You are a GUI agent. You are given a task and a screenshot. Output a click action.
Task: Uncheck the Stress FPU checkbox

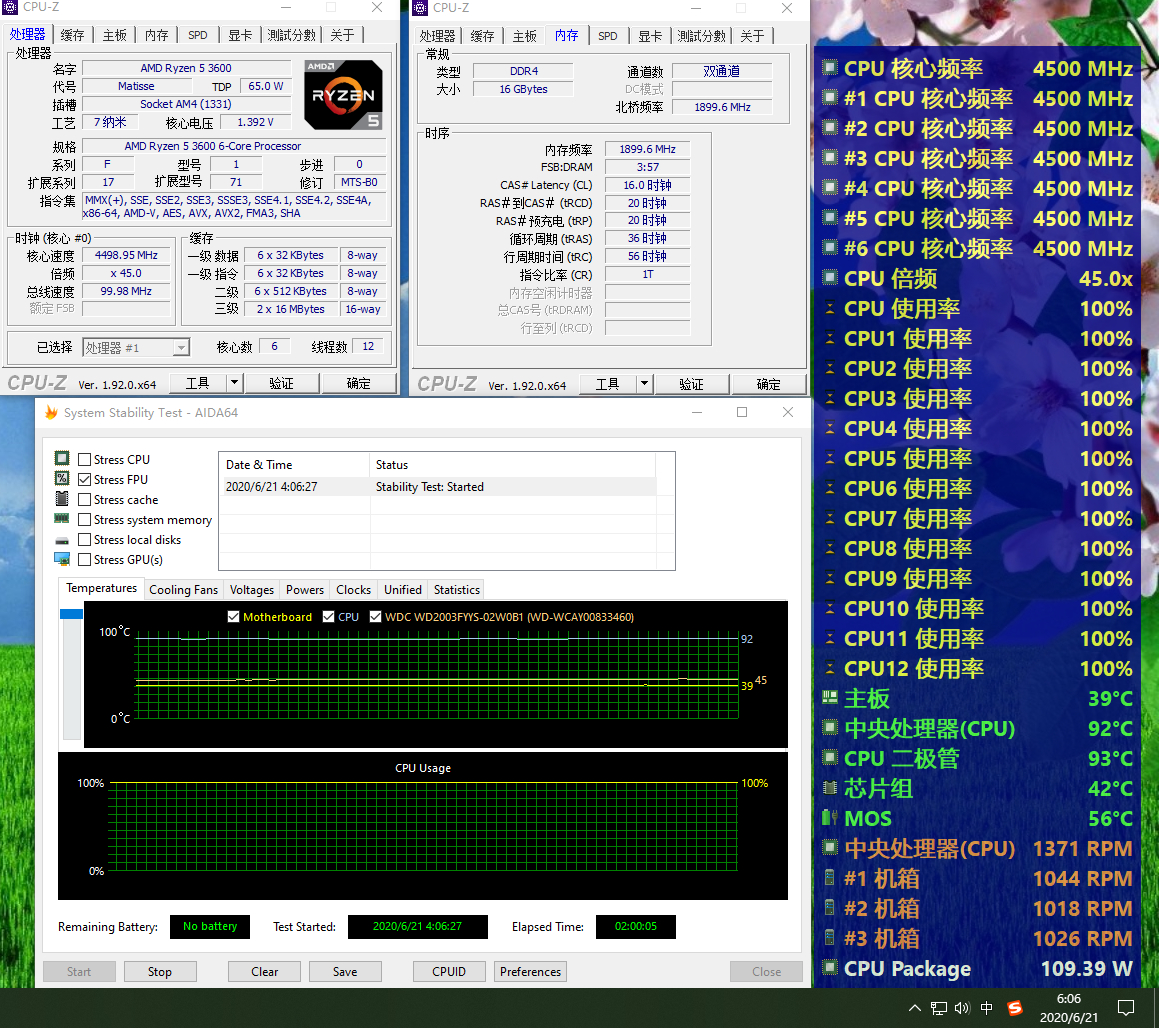(84, 480)
